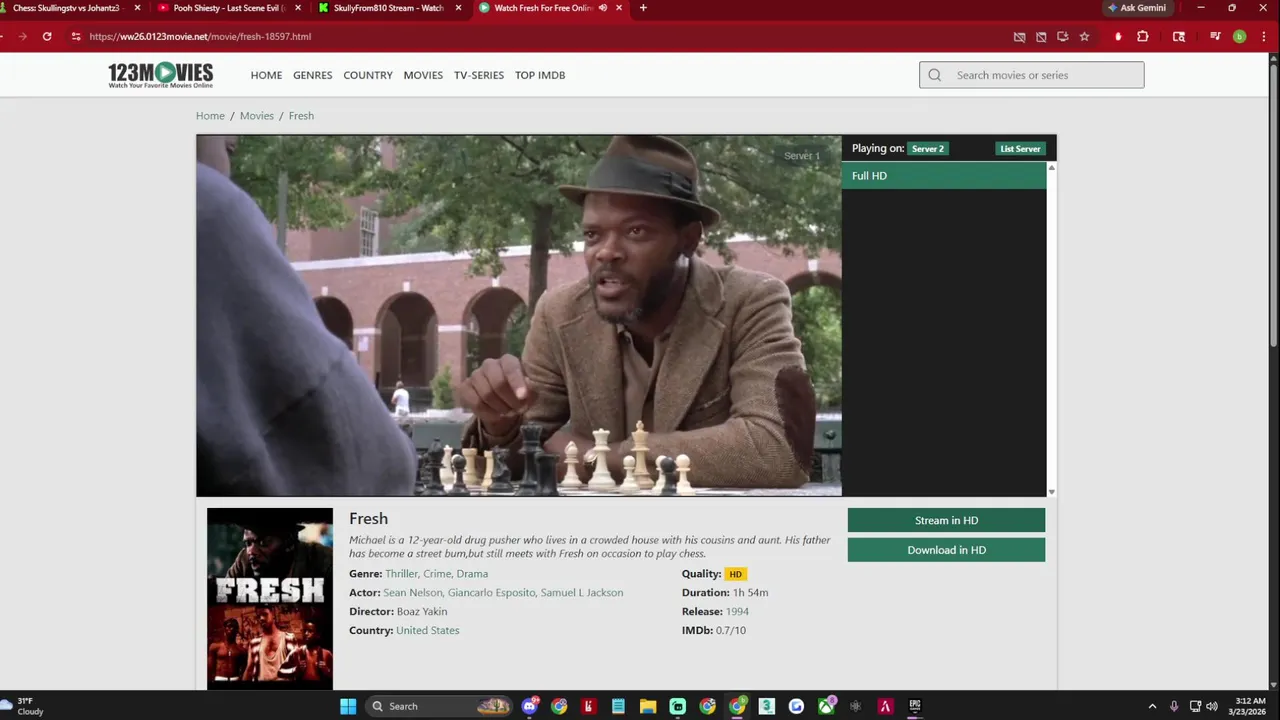The height and width of the screenshot is (720, 1280).
Task: Open the Drama genre link
Action: point(472,574)
